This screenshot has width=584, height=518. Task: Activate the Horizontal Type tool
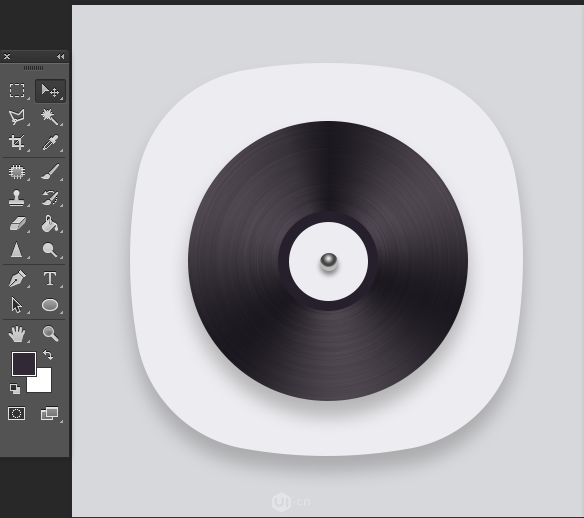point(50,279)
